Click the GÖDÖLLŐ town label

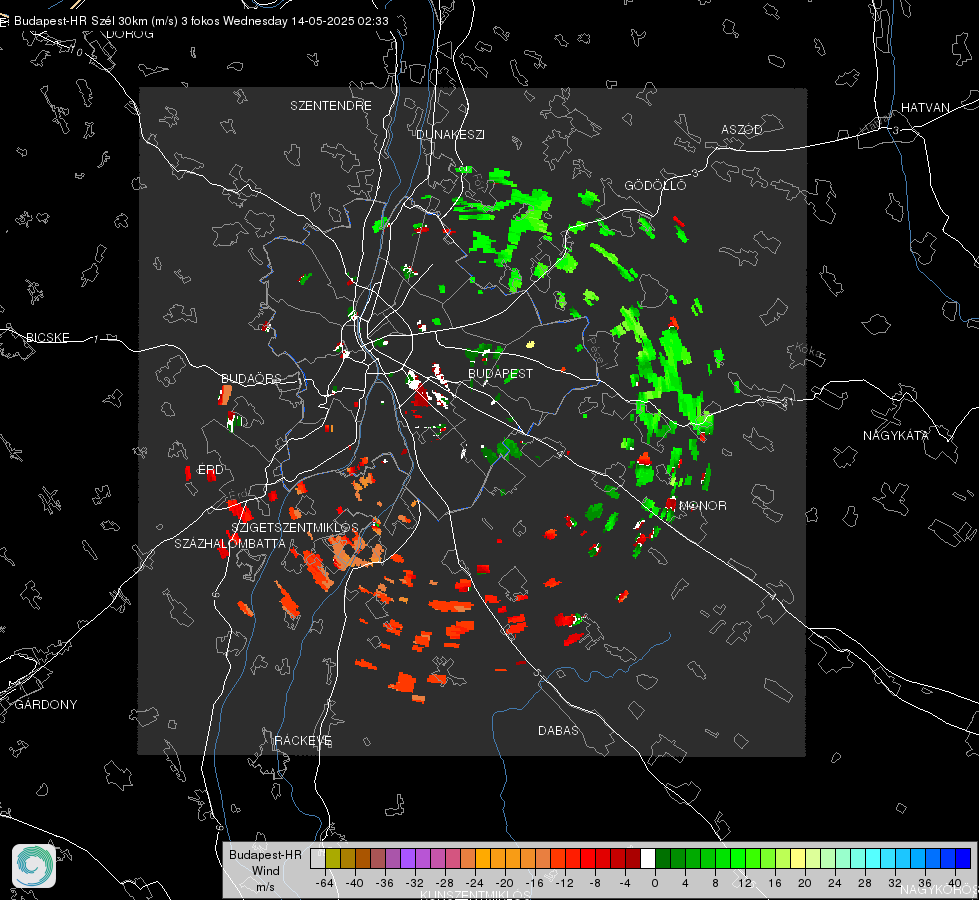pyautogui.click(x=655, y=185)
